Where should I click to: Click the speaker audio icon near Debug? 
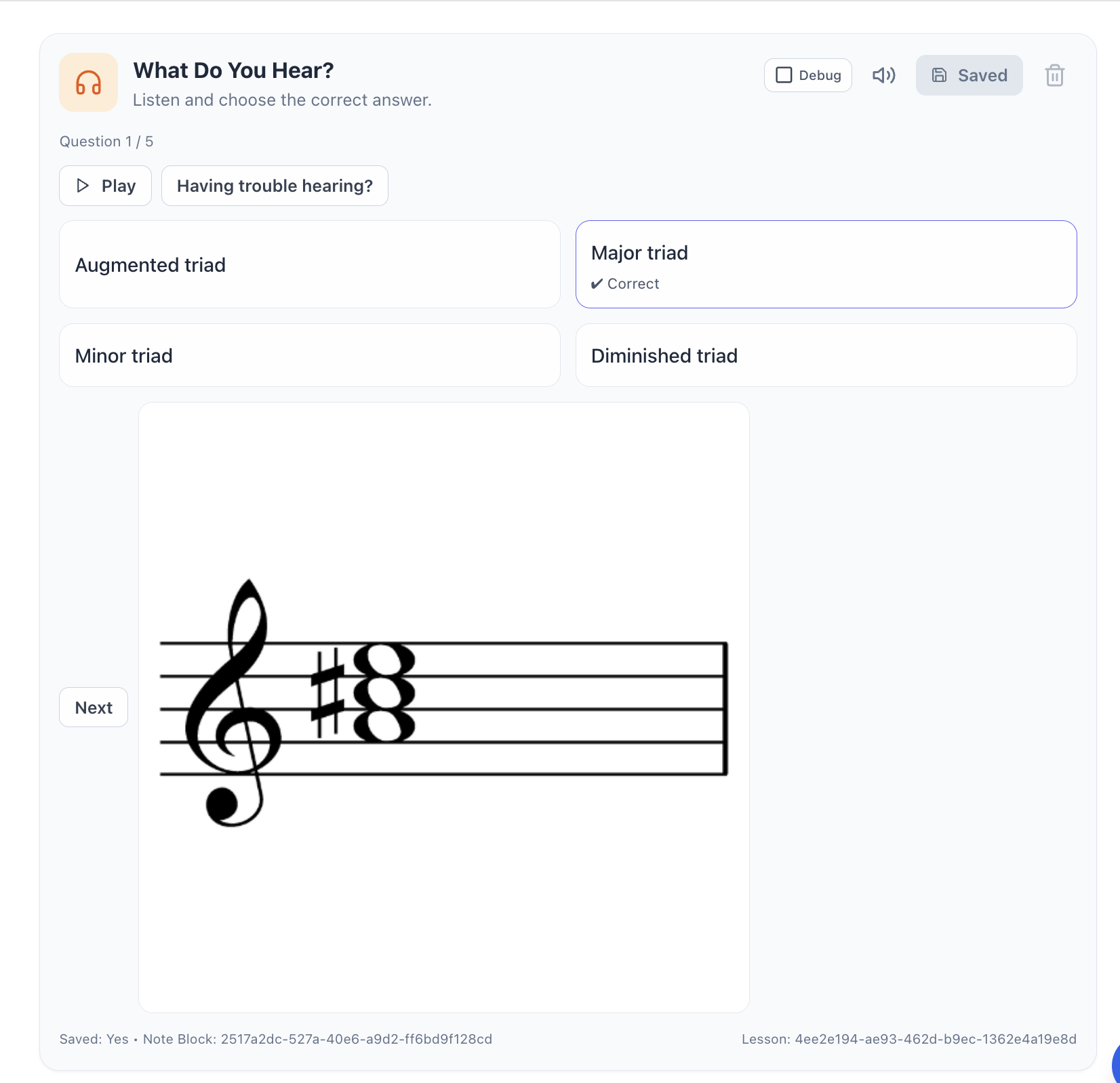(883, 75)
